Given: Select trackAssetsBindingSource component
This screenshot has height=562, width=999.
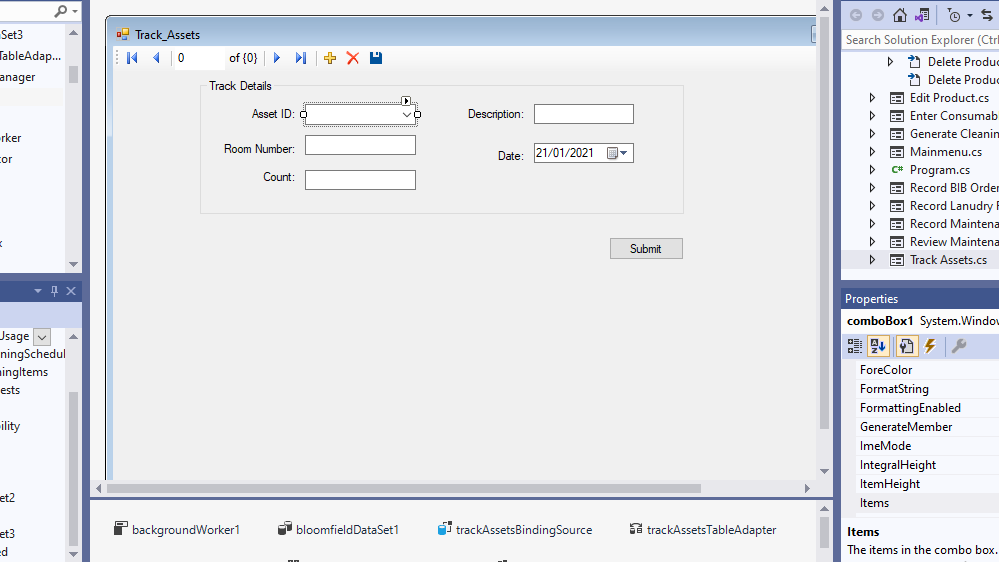Looking at the screenshot, I should tap(515, 530).
